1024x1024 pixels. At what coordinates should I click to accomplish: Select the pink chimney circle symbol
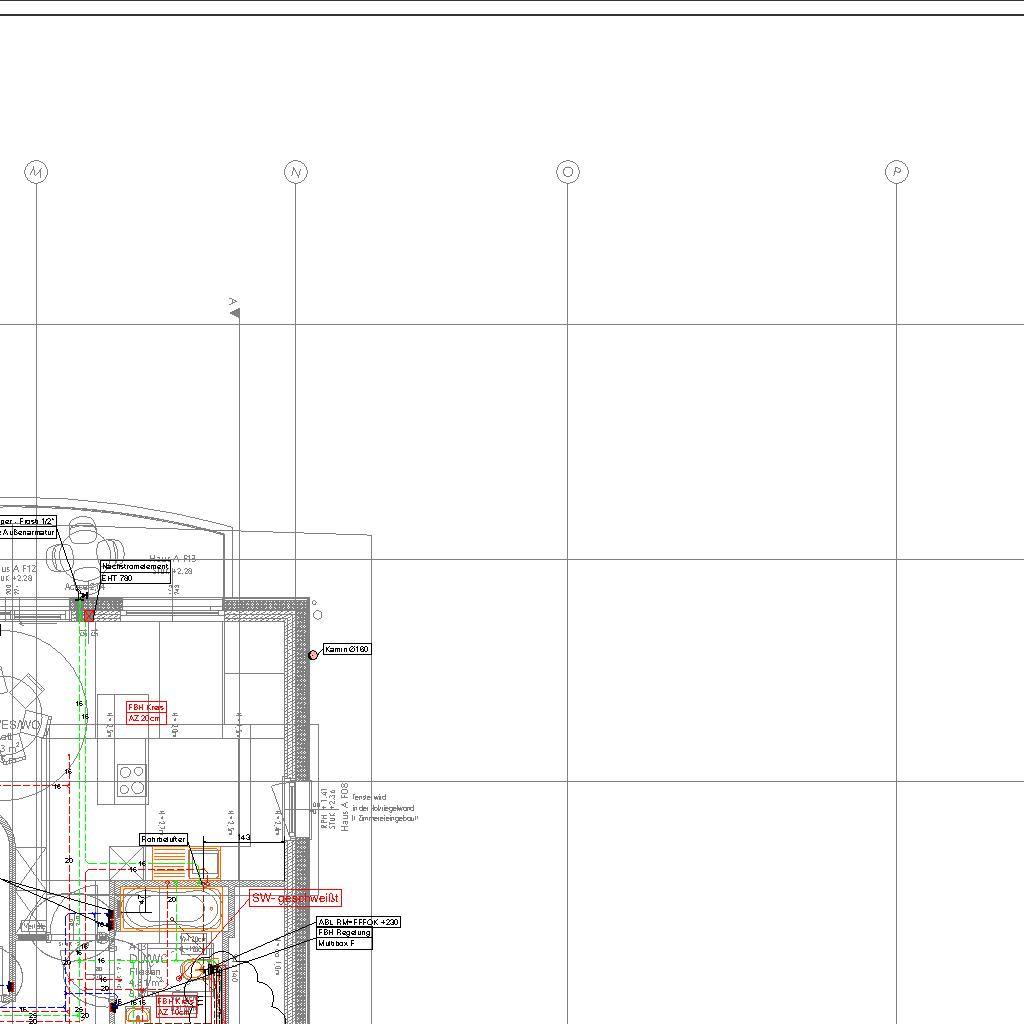(x=313, y=654)
